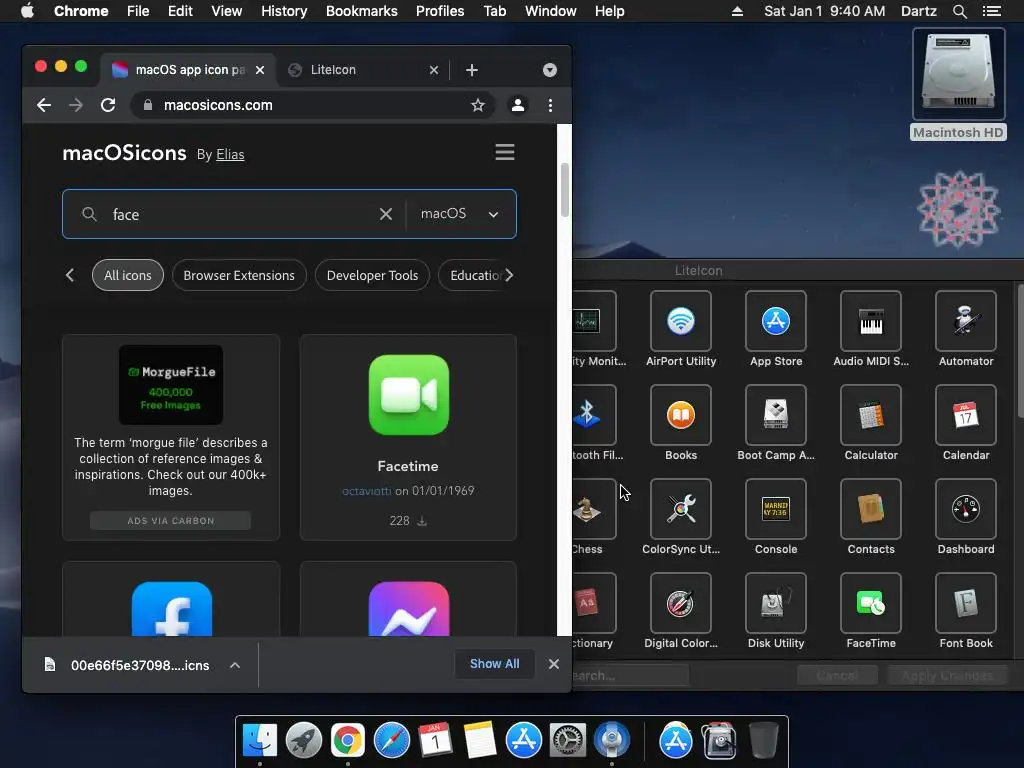Open Chrome's three-dot menu

tap(551, 105)
